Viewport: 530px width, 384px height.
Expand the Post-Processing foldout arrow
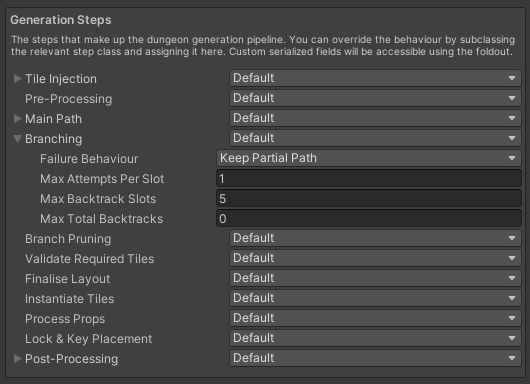17,359
